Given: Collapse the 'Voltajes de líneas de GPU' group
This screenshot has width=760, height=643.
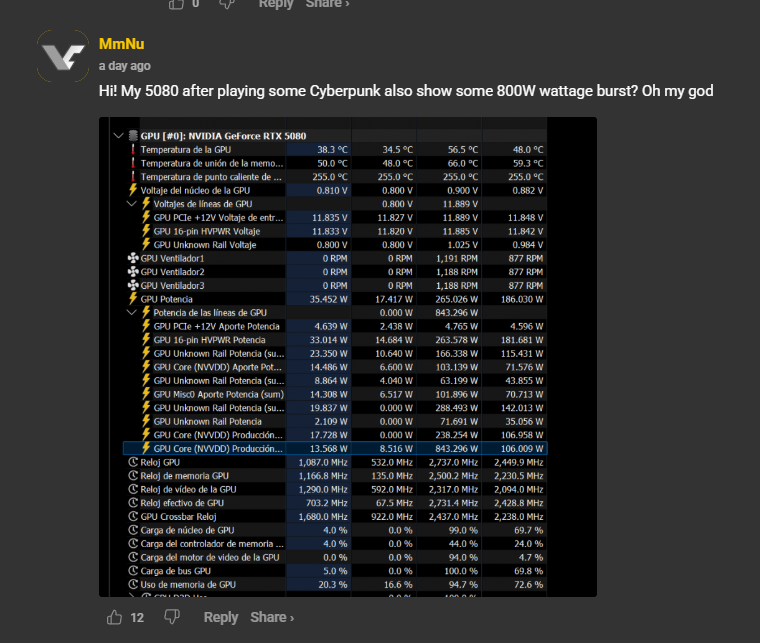Looking at the screenshot, I should click(x=132, y=203).
